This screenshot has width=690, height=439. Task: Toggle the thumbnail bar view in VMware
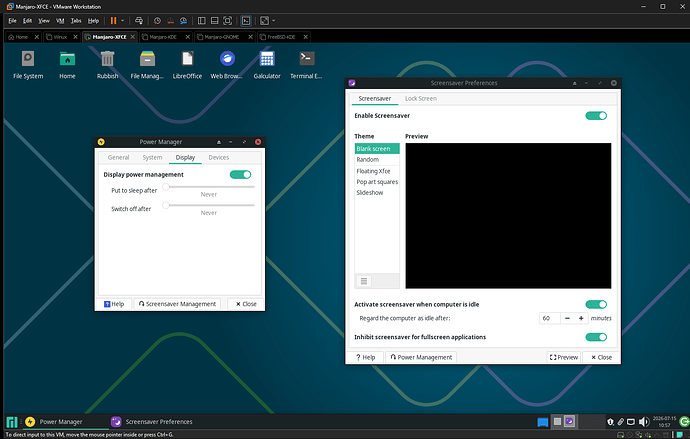point(215,21)
